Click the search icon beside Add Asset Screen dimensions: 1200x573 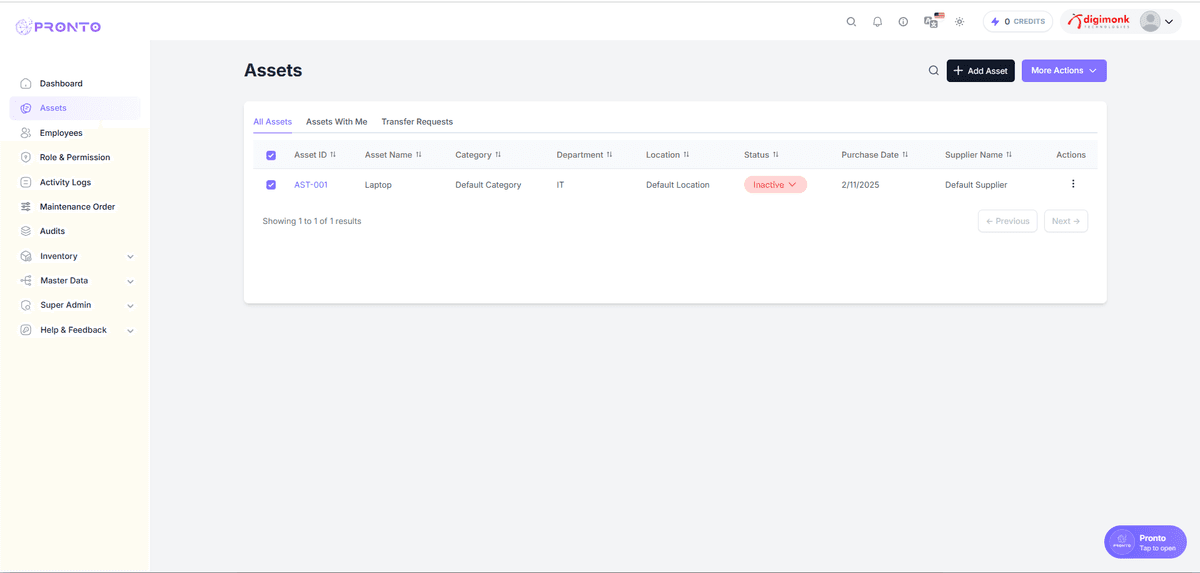tap(934, 71)
